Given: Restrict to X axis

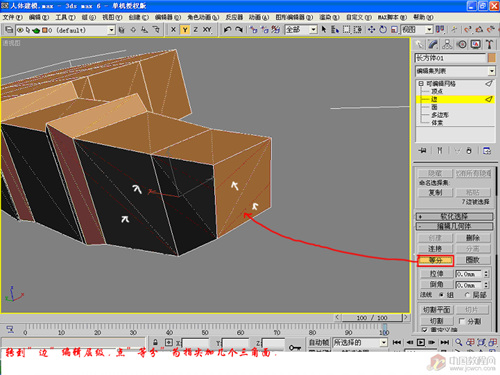Looking at the screenshot, I should 173,30.
